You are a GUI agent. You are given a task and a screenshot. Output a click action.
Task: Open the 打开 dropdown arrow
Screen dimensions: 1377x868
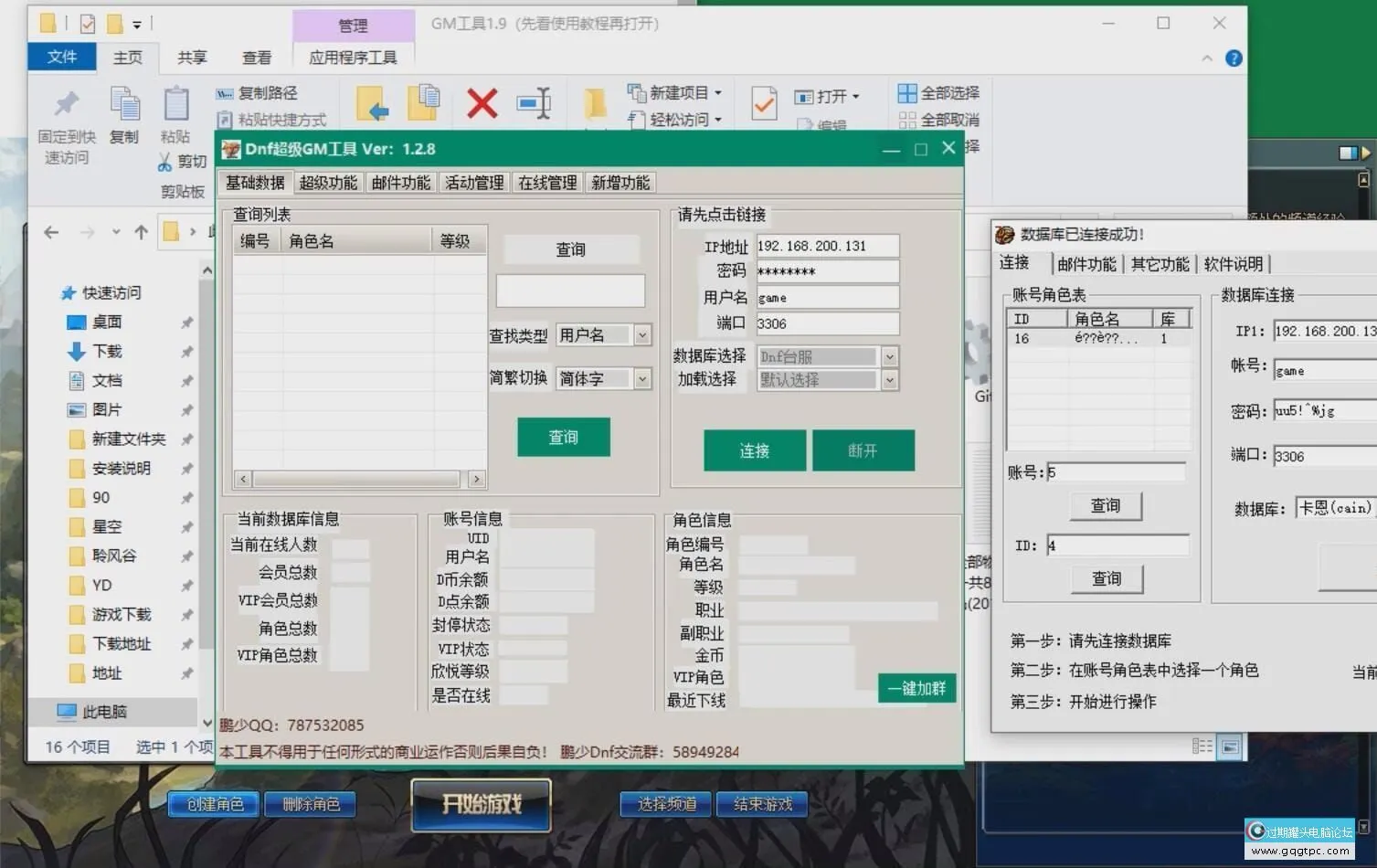point(855,97)
